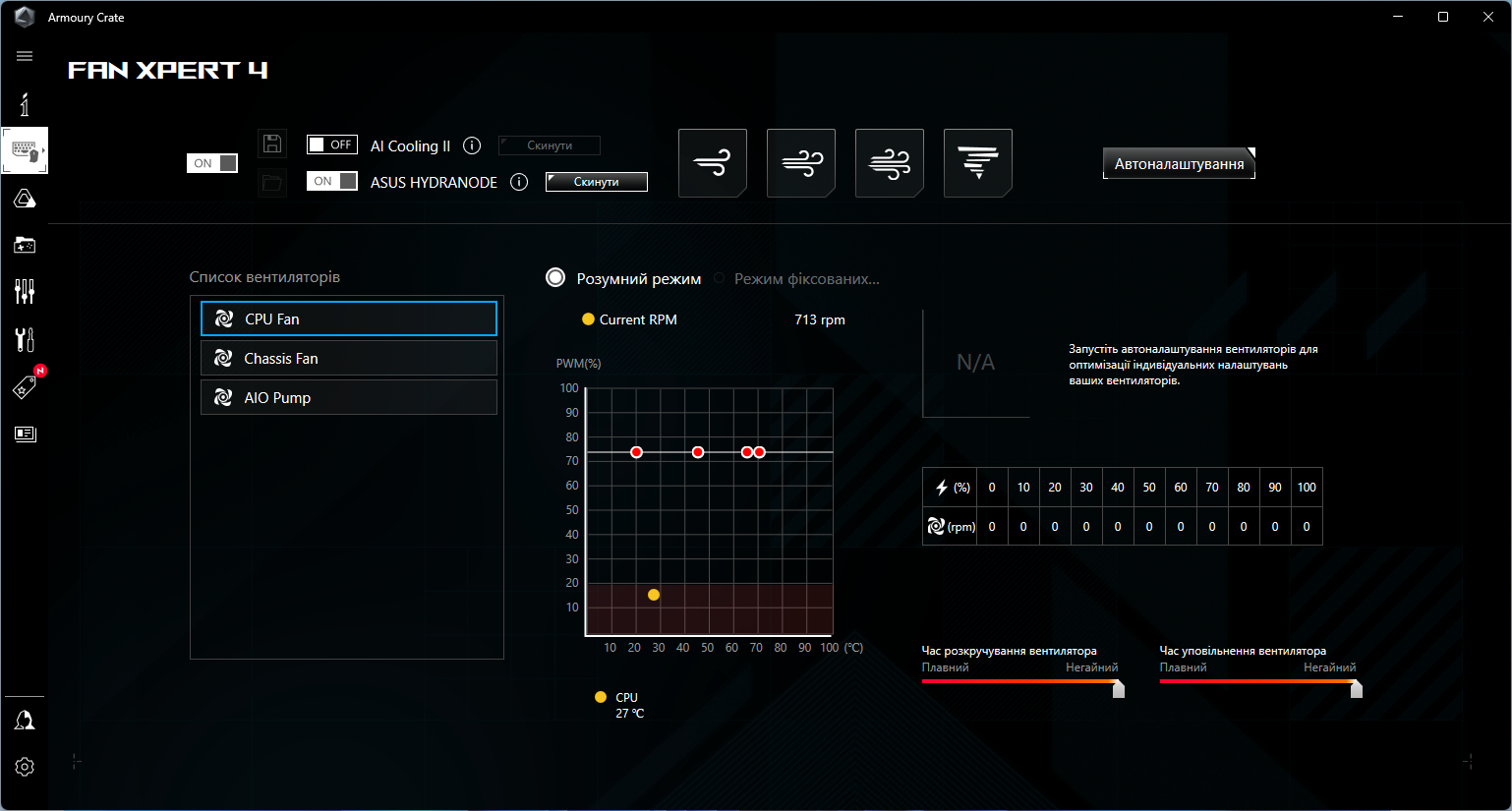Select the Devices keyboard-mouse sidebar icon
The width and height of the screenshot is (1512, 811).
[25, 150]
